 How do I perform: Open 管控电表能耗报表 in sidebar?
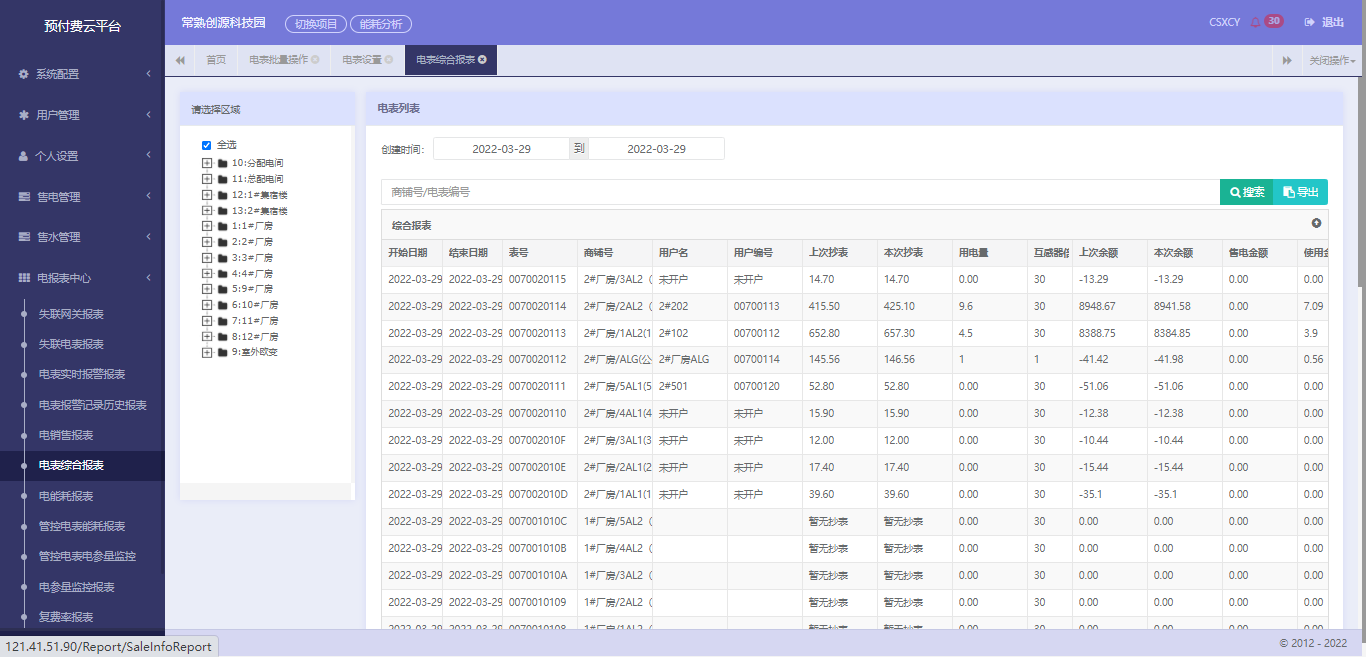click(x=82, y=526)
